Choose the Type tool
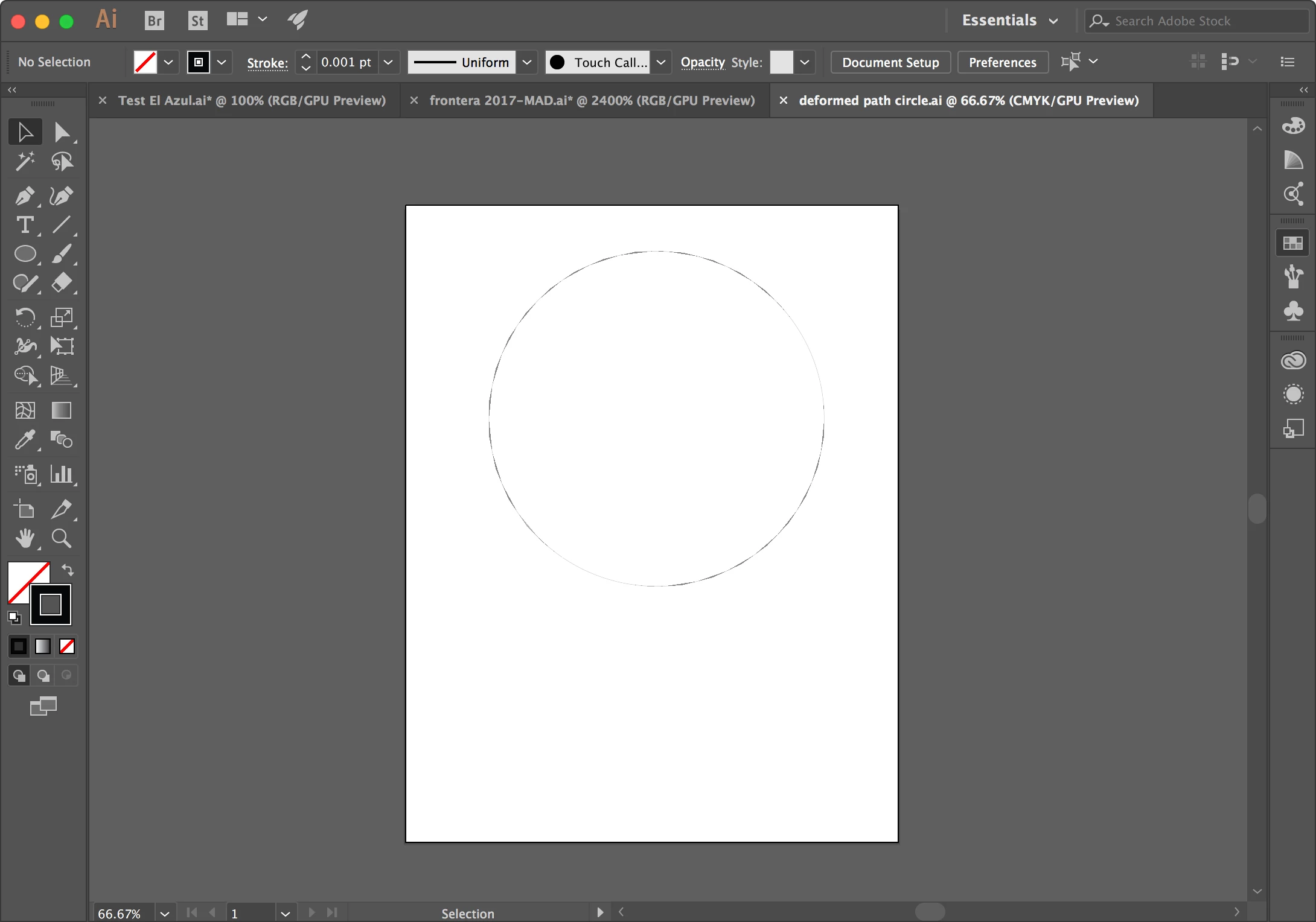This screenshot has width=1316, height=922. pyautogui.click(x=25, y=225)
